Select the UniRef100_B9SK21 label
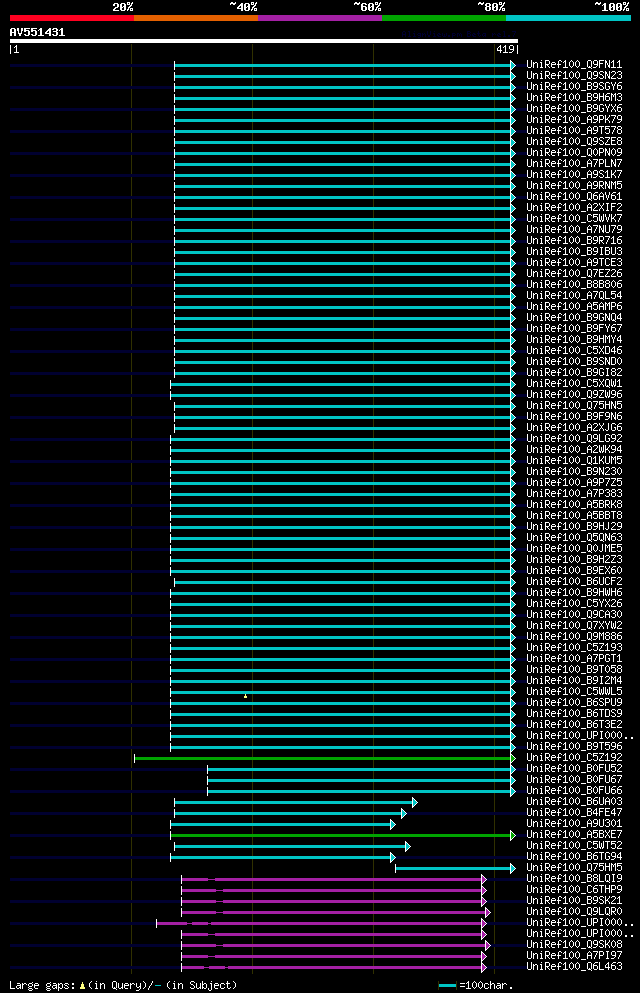 [574, 901]
